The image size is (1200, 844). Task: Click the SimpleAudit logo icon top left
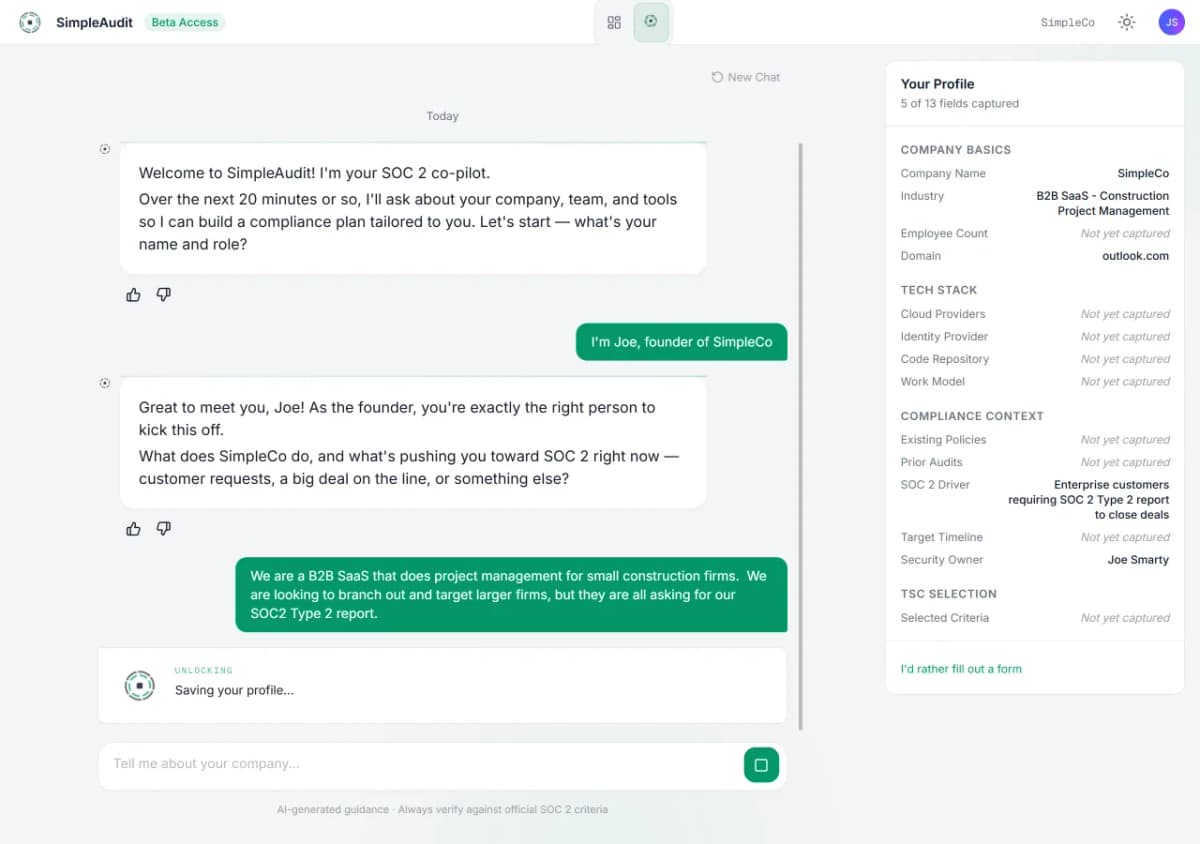click(x=29, y=21)
